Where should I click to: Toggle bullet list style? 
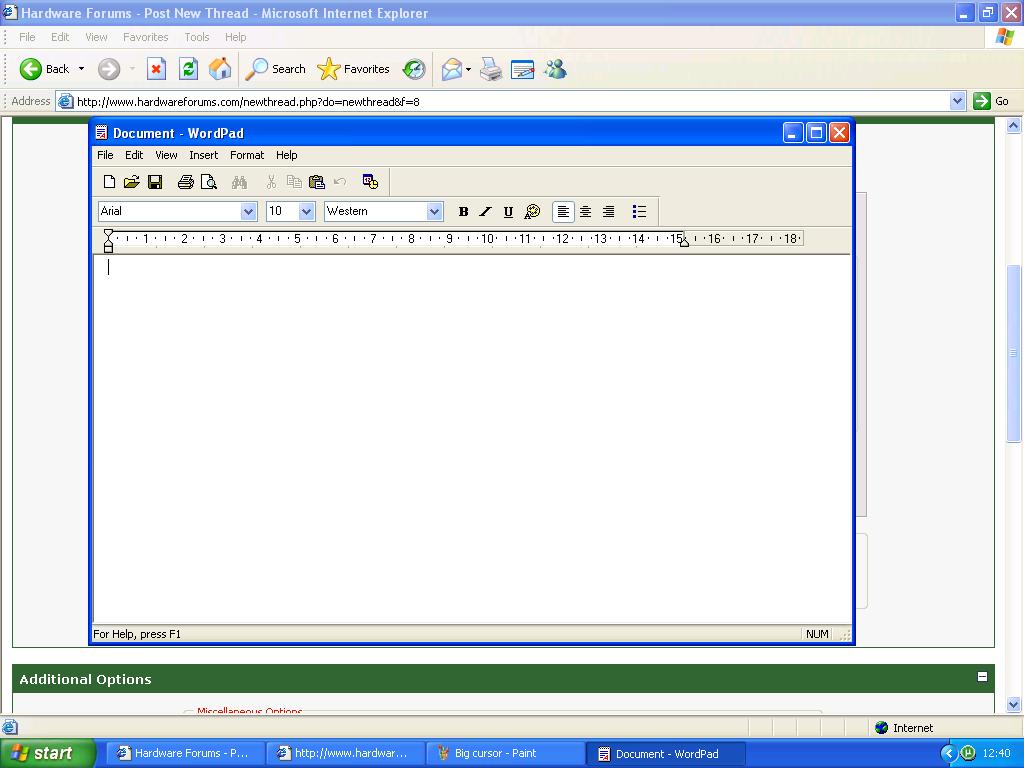point(639,212)
